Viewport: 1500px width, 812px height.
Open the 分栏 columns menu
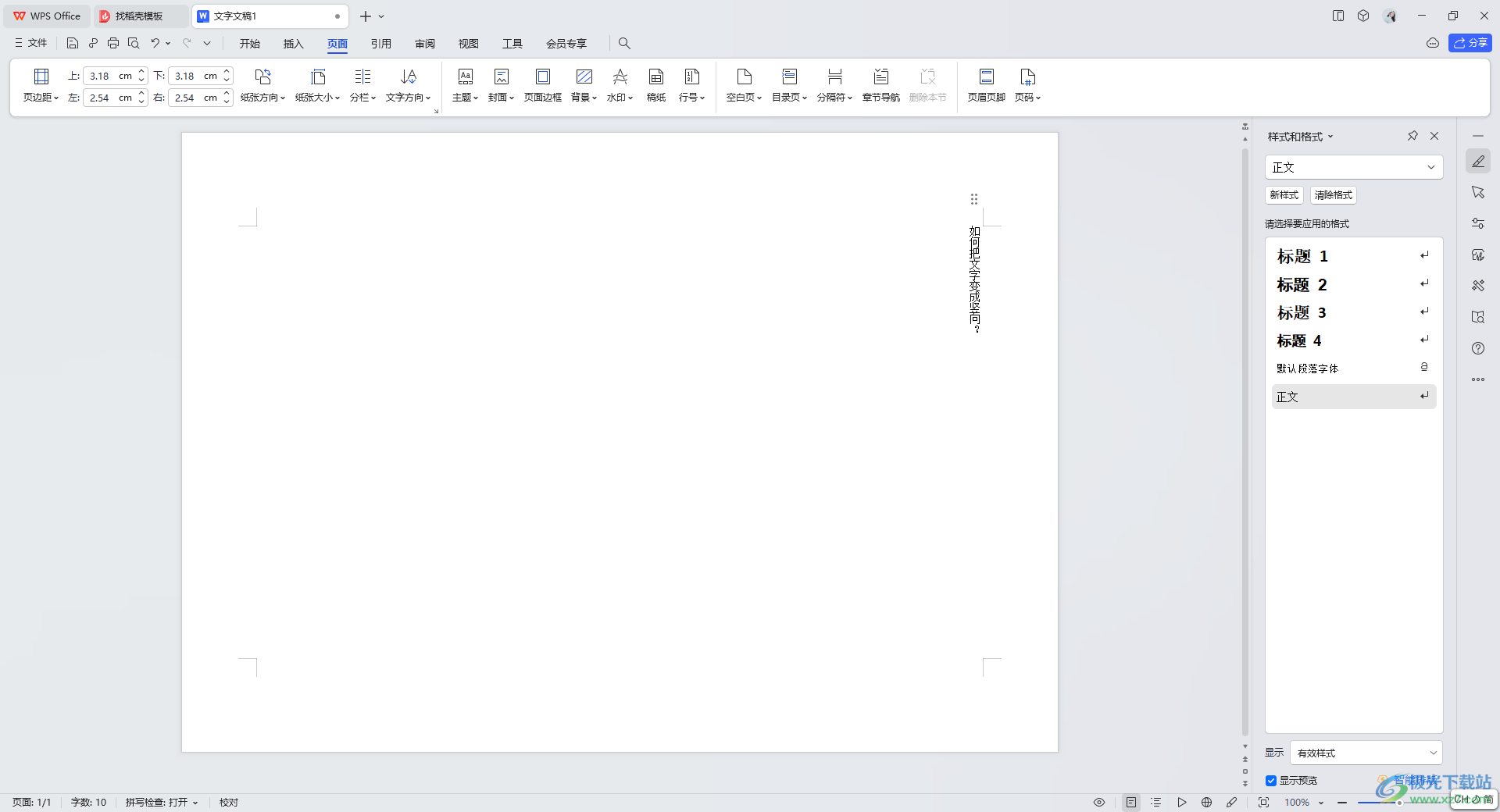[x=362, y=86]
